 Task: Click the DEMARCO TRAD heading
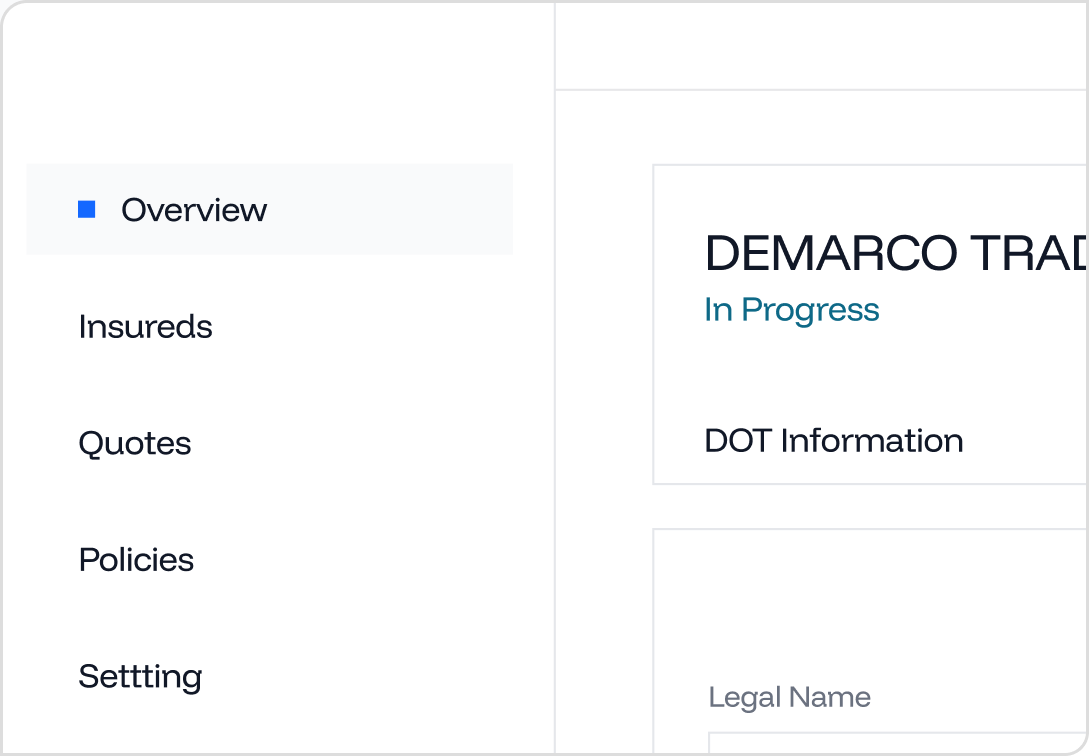coord(896,253)
